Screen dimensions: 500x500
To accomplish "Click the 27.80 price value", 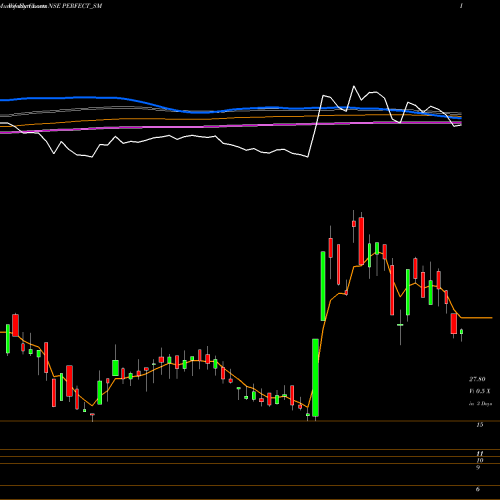I will tap(477, 379).
